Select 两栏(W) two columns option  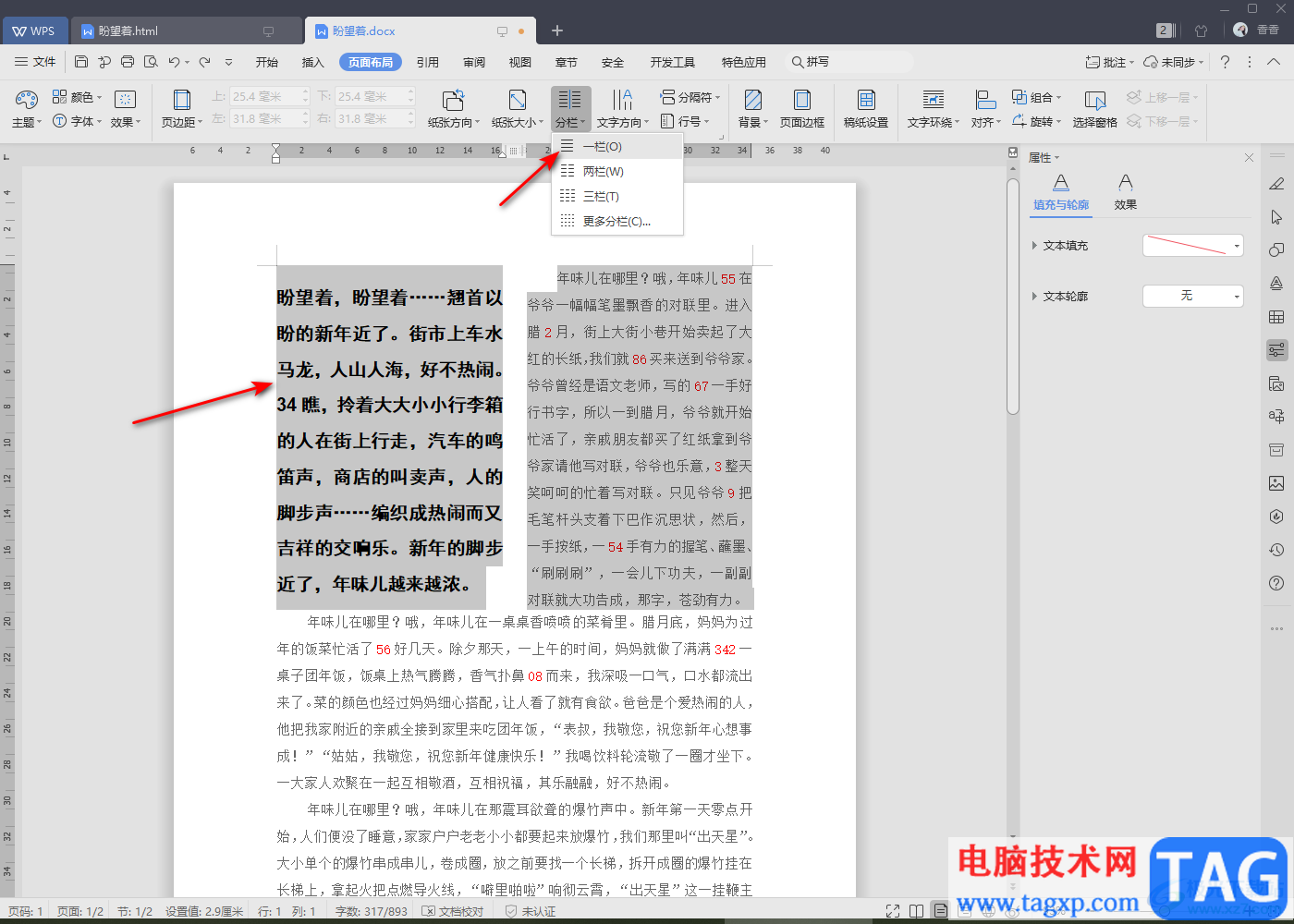(x=616, y=171)
